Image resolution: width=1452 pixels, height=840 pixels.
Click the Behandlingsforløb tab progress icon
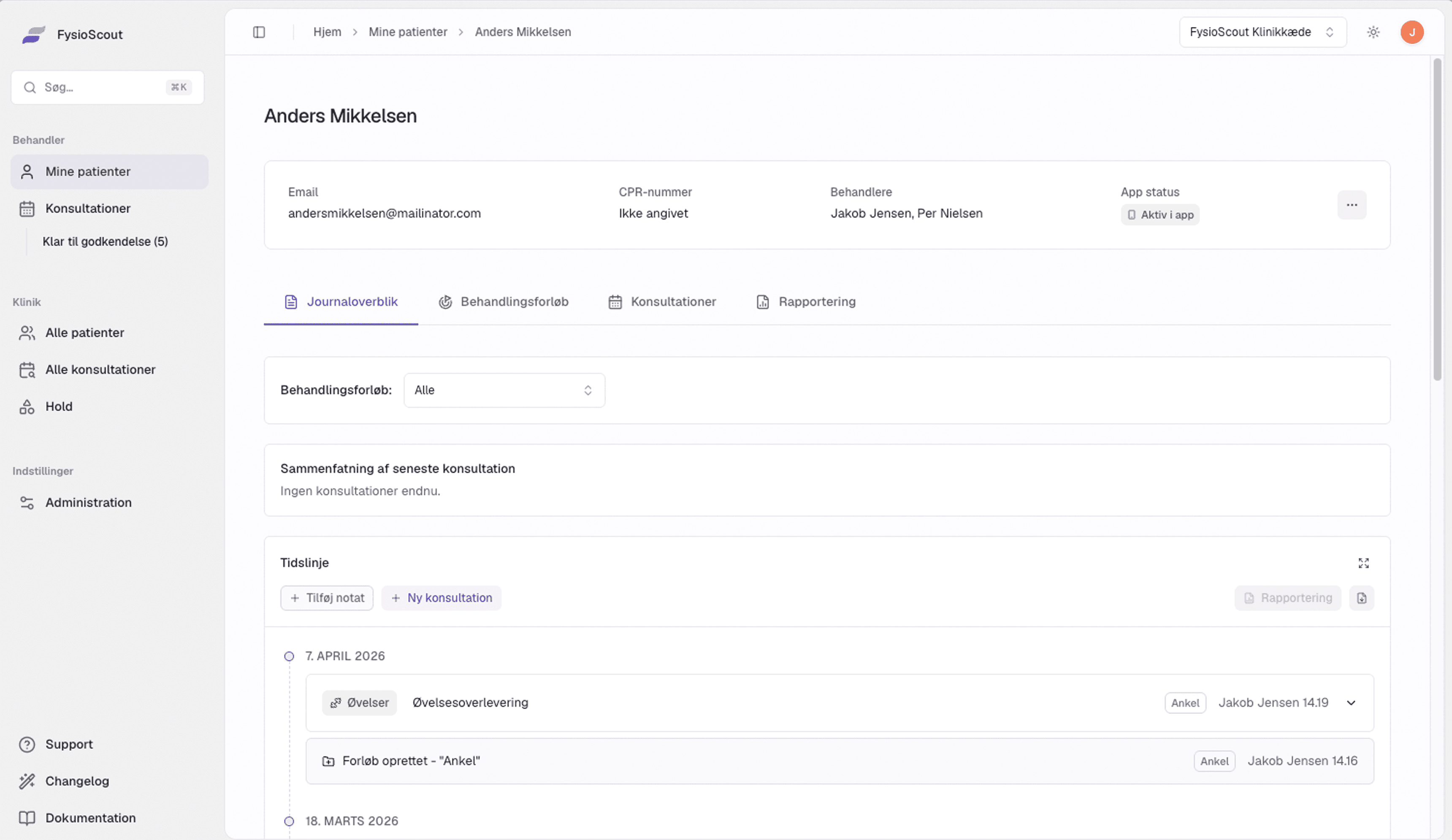pyautogui.click(x=445, y=302)
